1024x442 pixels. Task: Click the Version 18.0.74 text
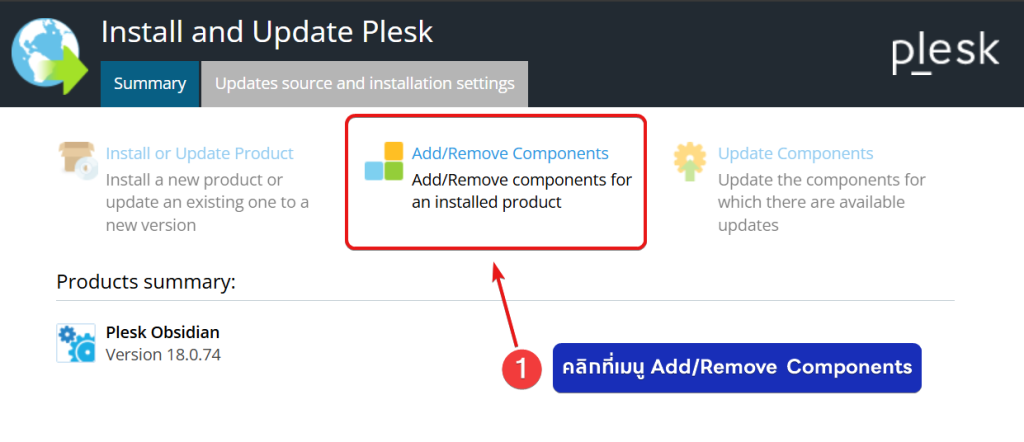tap(163, 354)
